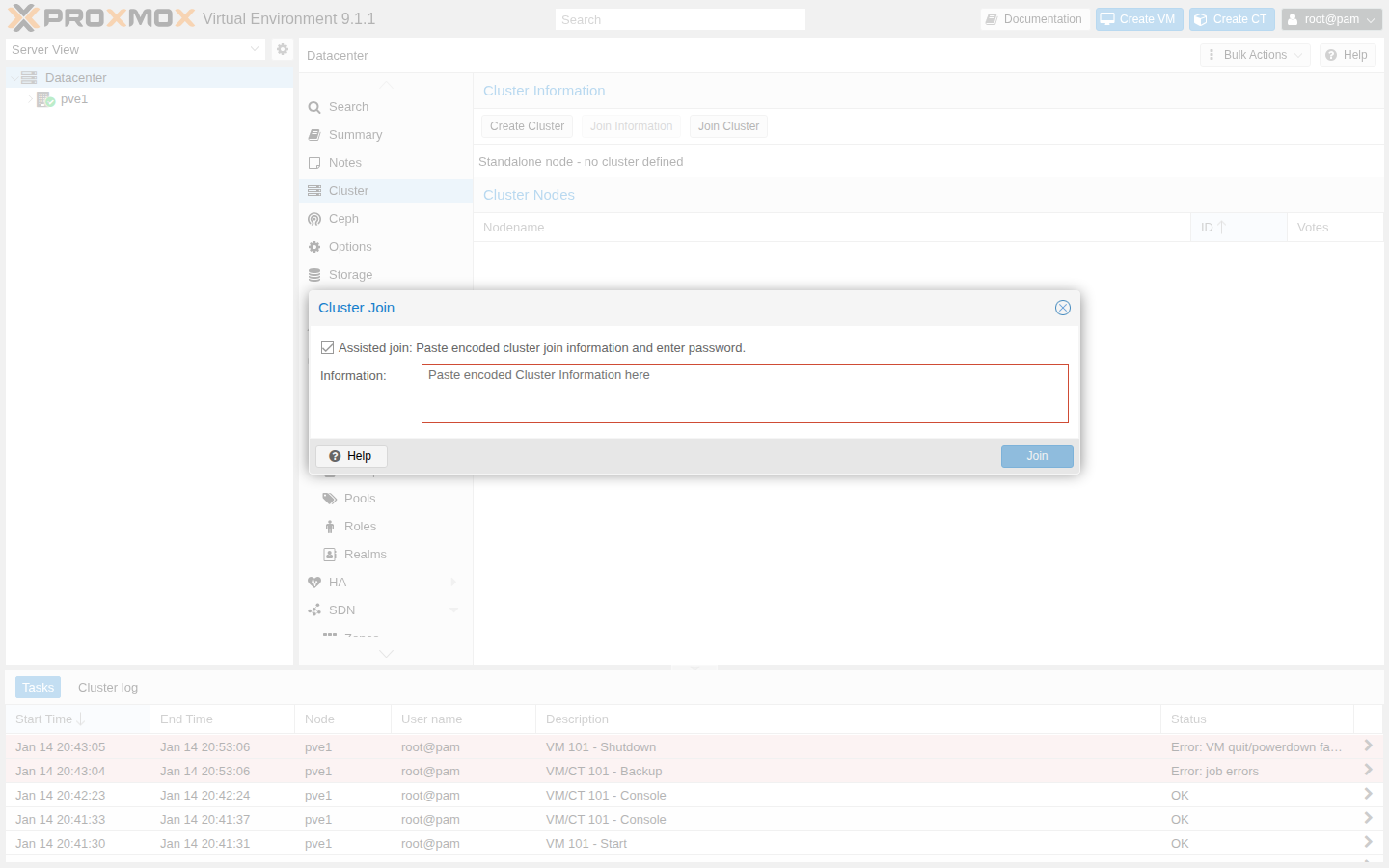Open the root@pam user menu
Screen dimensions: 1389x868
[x=1331, y=19]
